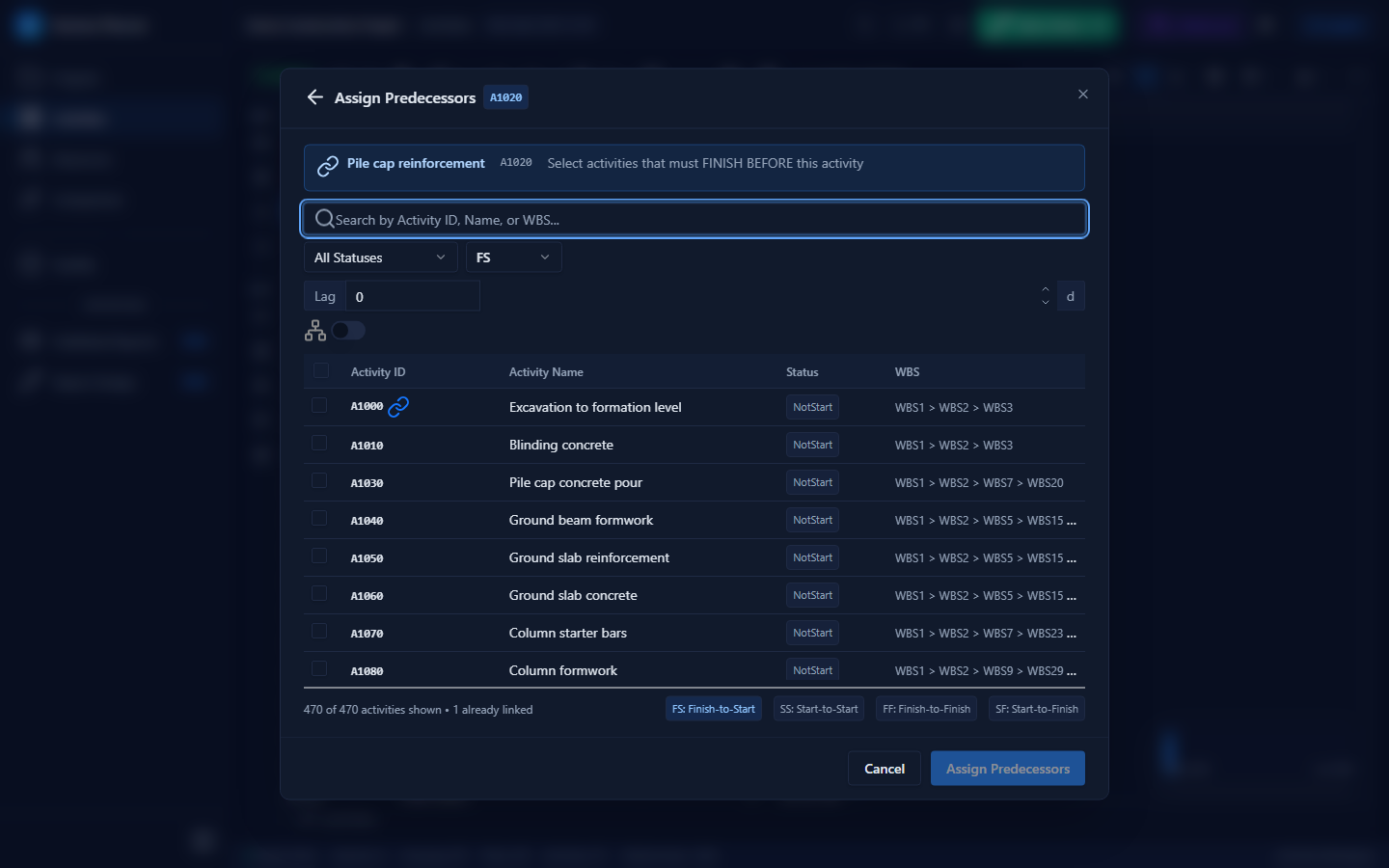Screen dimensions: 1389x868
Task: Check the A1080 Column formwork box
Action: [319, 668]
